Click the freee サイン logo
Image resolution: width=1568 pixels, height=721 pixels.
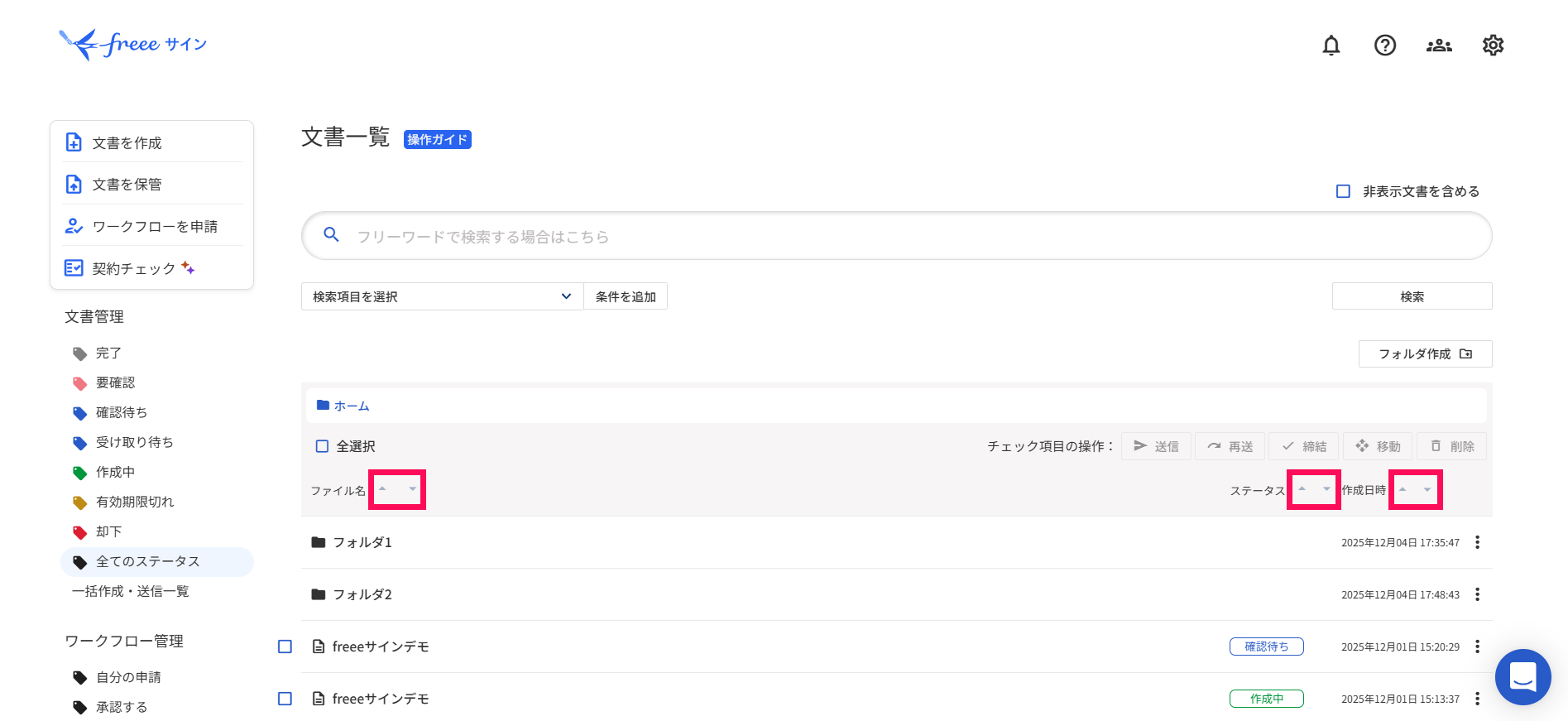(132, 44)
